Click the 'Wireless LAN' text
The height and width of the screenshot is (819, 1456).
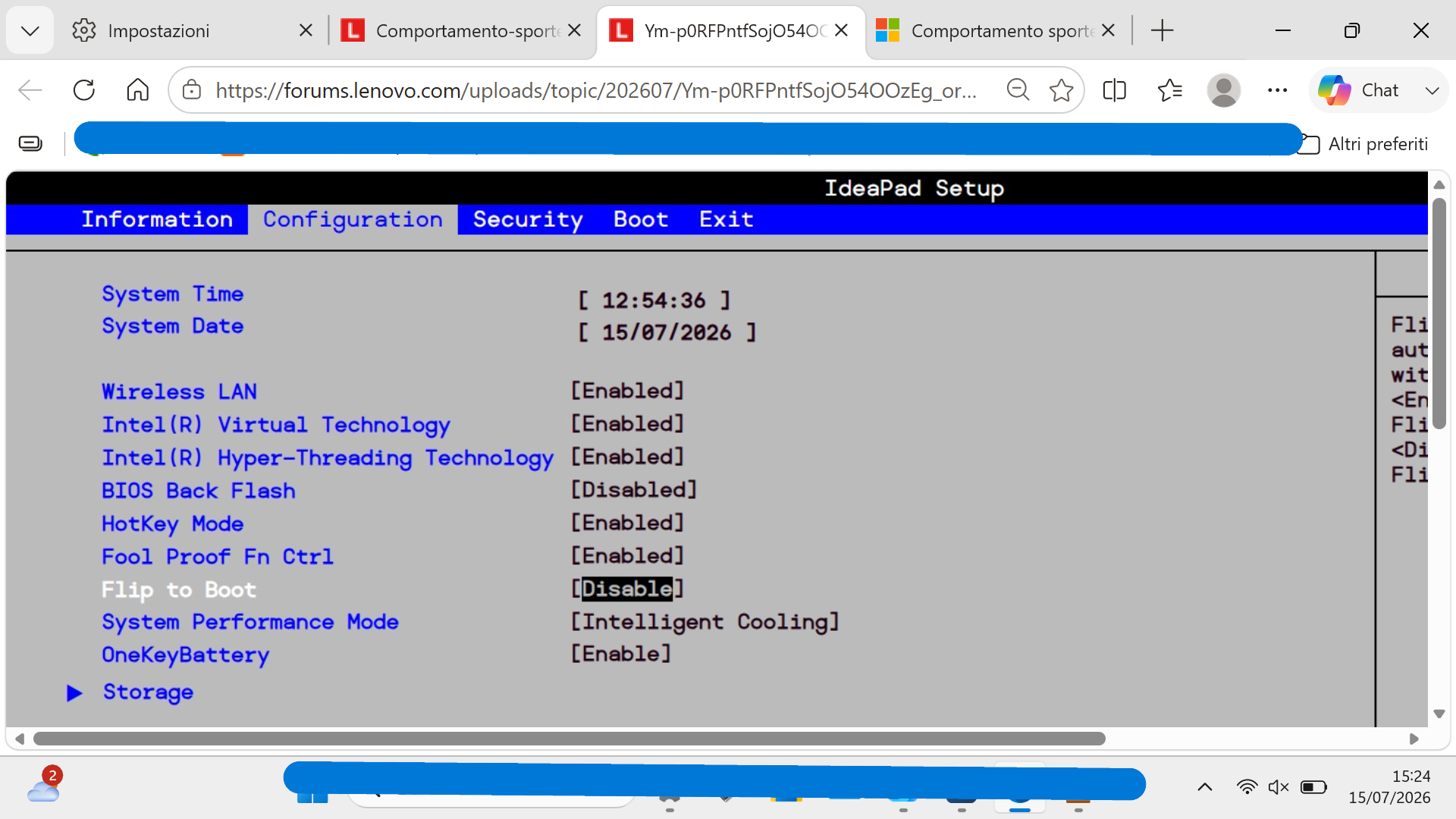pos(180,392)
